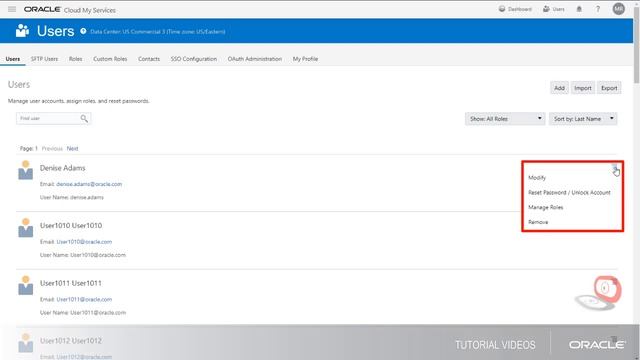Open the My Profile tab
The height and width of the screenshot is (360, 640).
305,59
